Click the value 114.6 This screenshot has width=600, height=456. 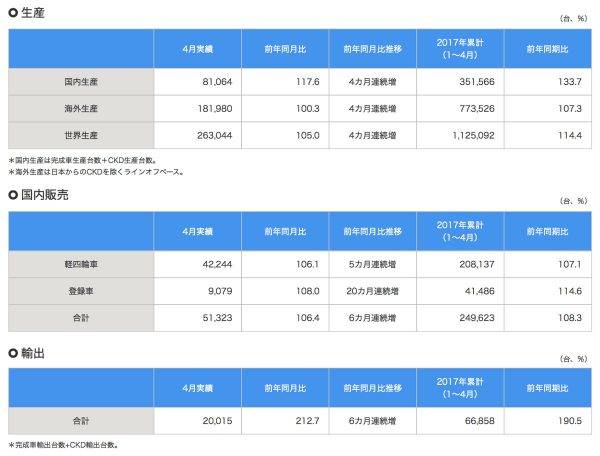[x=570, y=291]
